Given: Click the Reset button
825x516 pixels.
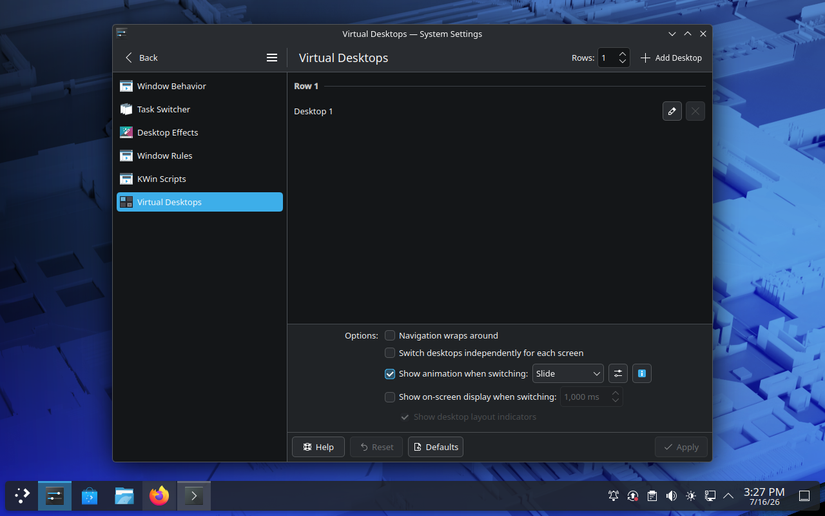Looking at the screenshot, I should point(376,447).
